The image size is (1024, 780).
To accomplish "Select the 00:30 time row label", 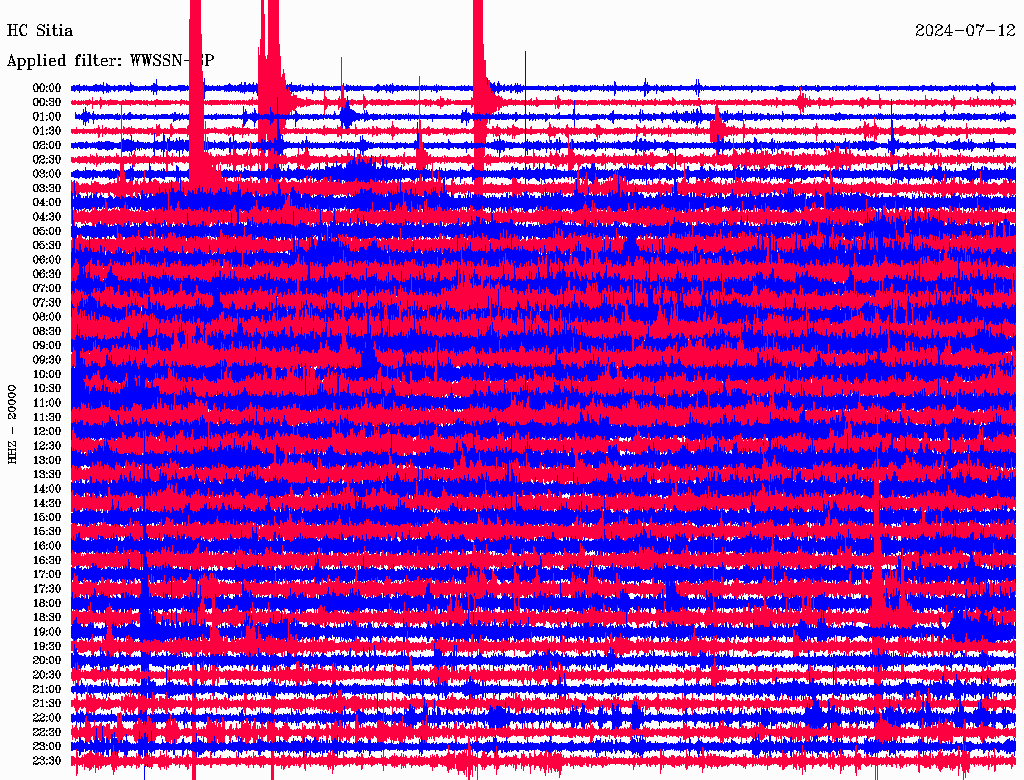I will [x=47, y=102].
